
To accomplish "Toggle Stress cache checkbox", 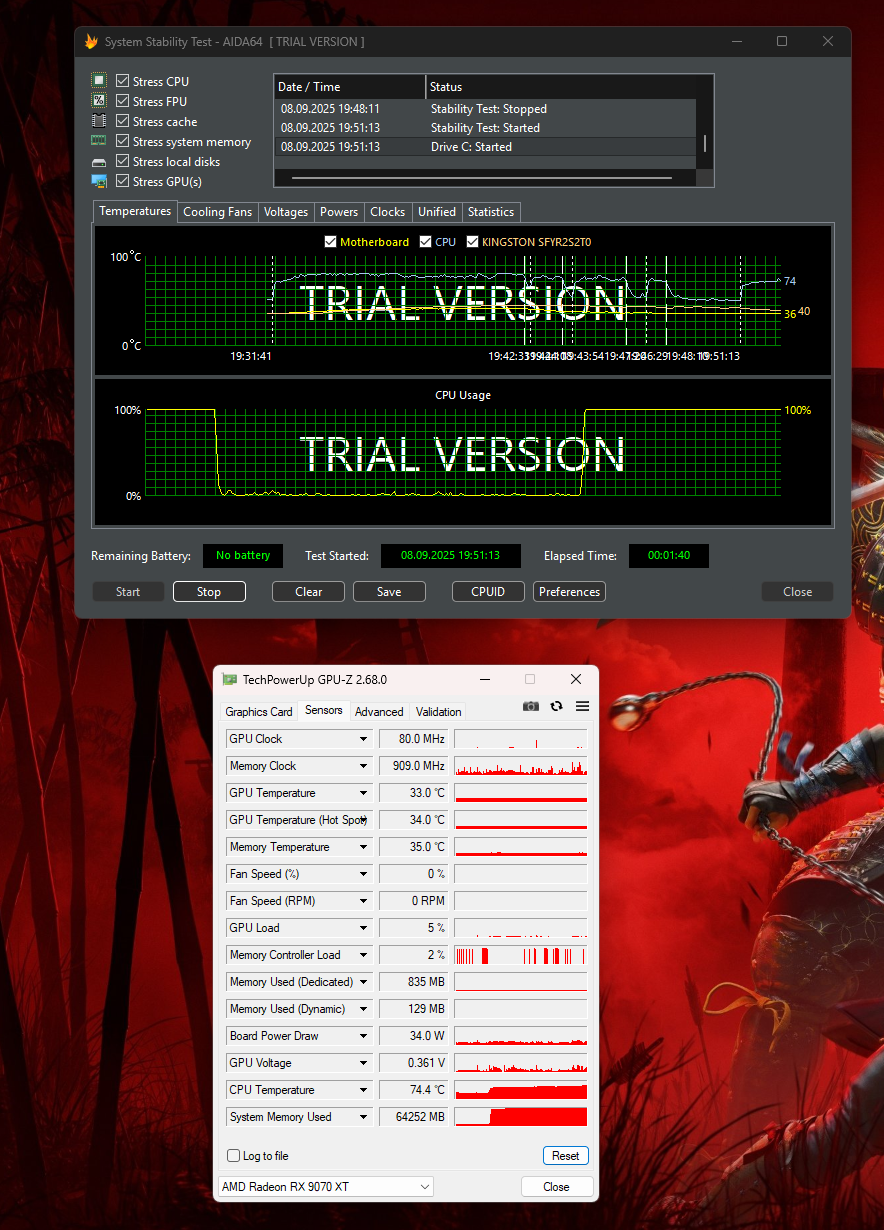I will coord(122,121).
